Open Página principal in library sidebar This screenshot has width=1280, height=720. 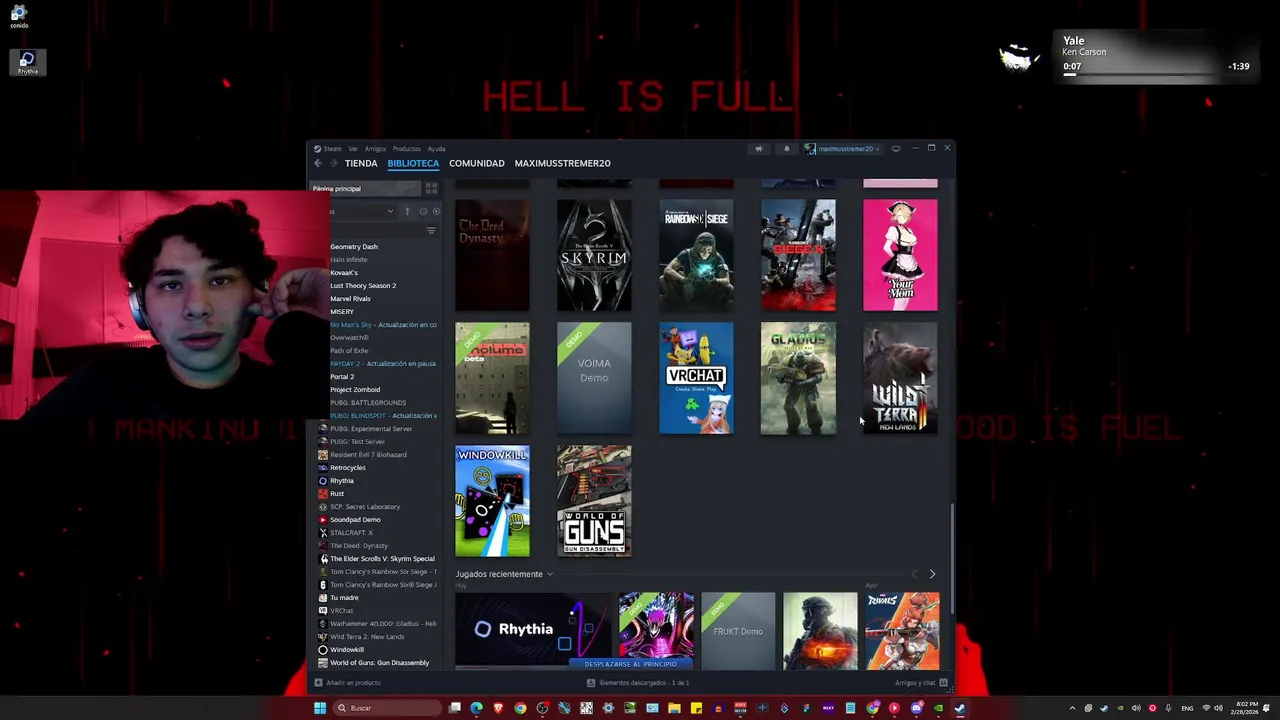point(365,188)
